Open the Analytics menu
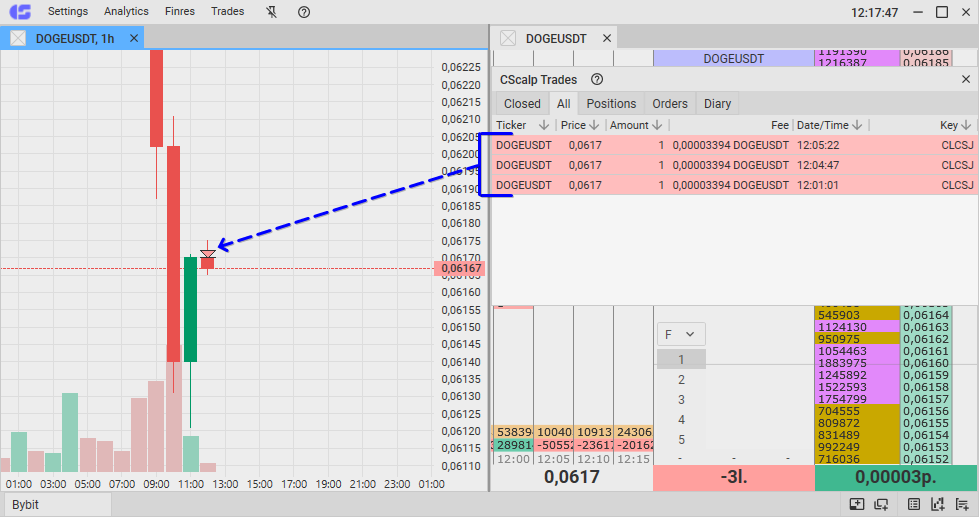 point(126,12)
